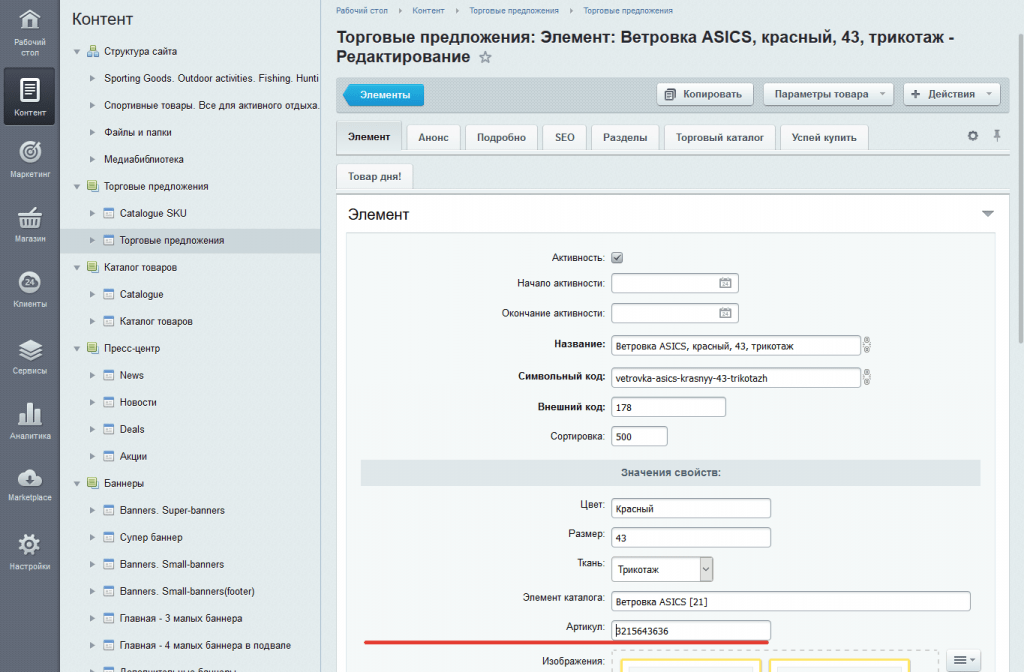
Task: Expand the Catalogue SKU tree item
Action: 93,213
